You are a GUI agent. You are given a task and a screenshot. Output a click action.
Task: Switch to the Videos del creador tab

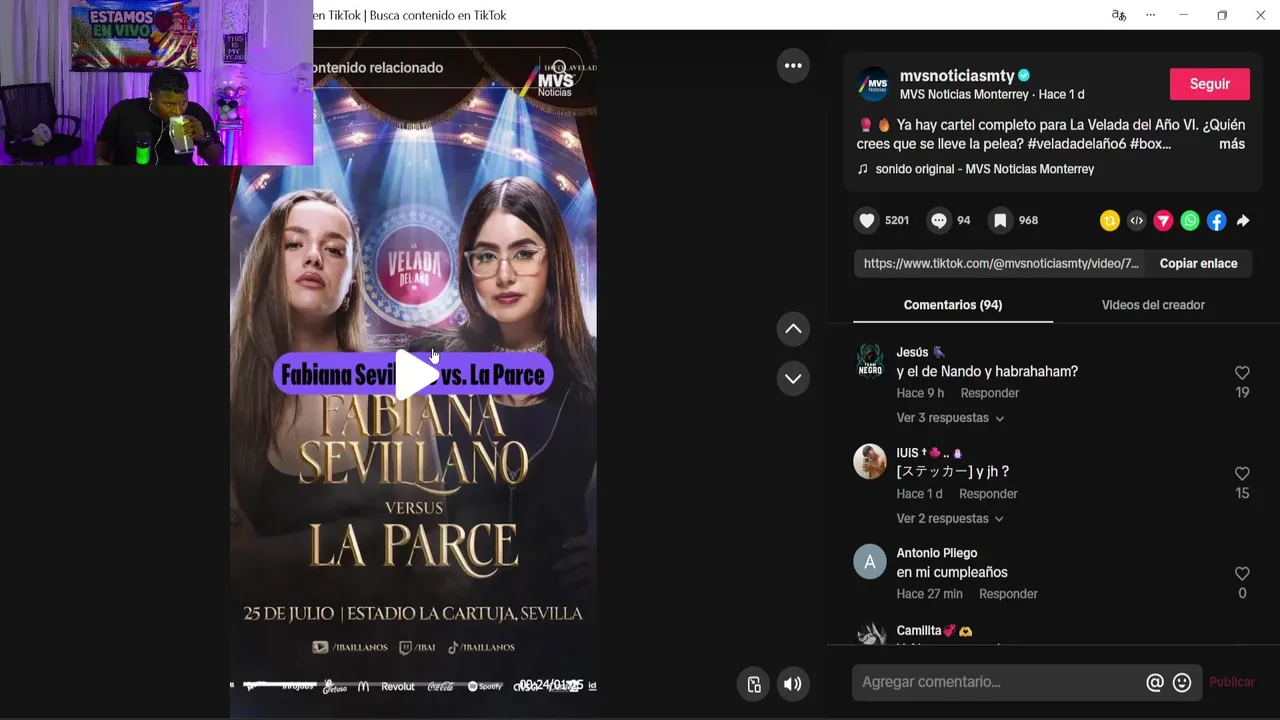pos(1153,305)
